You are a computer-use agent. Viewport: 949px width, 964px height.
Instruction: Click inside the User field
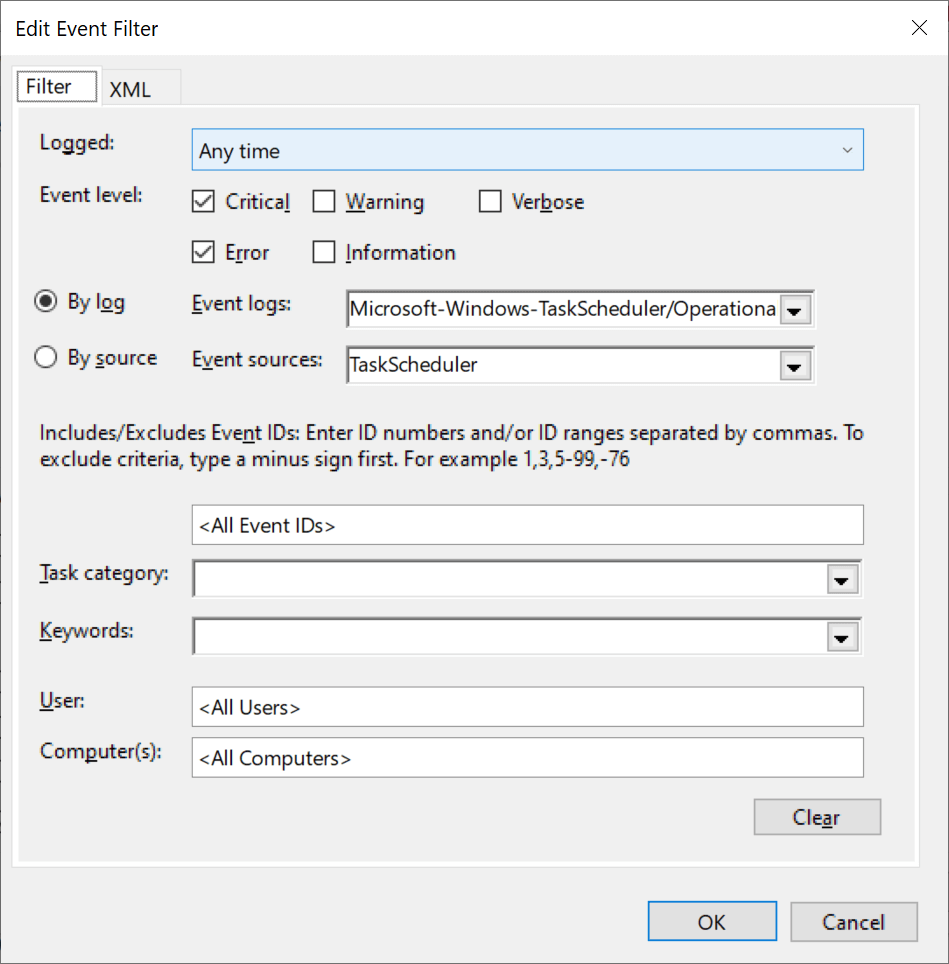click(527, 707)
